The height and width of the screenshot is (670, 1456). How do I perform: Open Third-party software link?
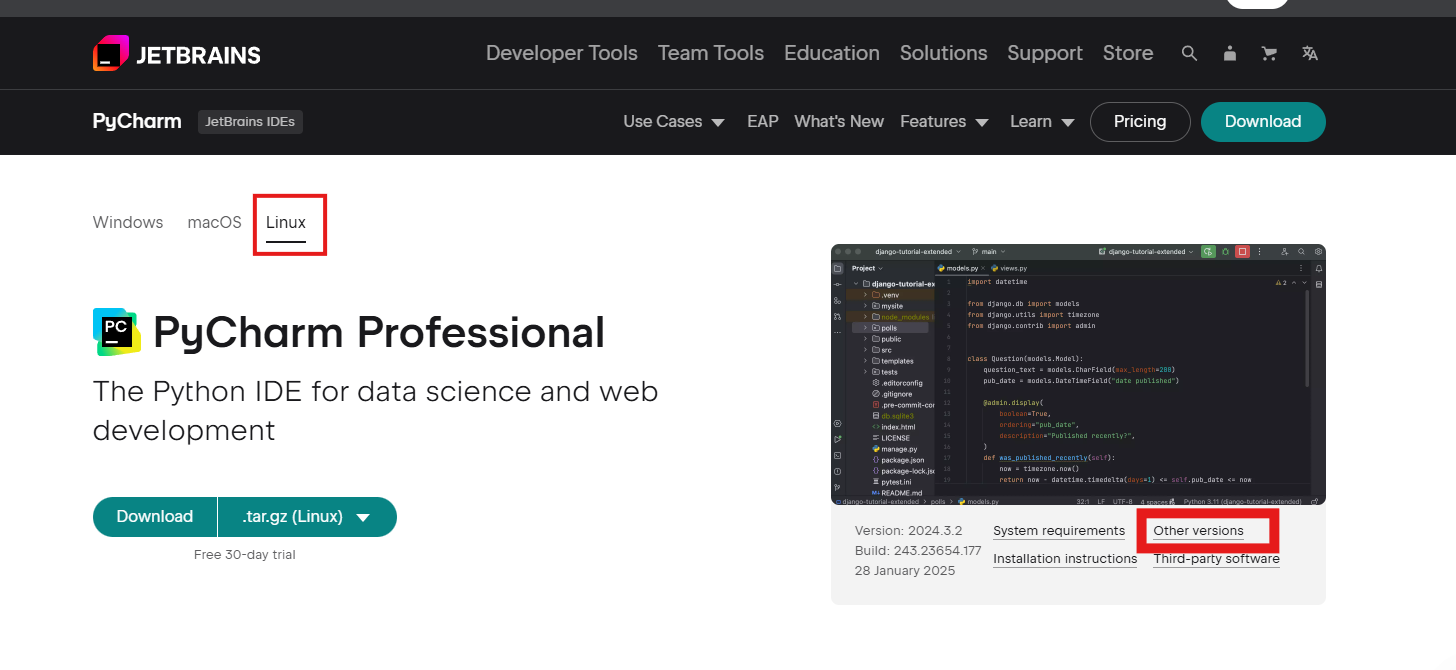[1216, 559]
